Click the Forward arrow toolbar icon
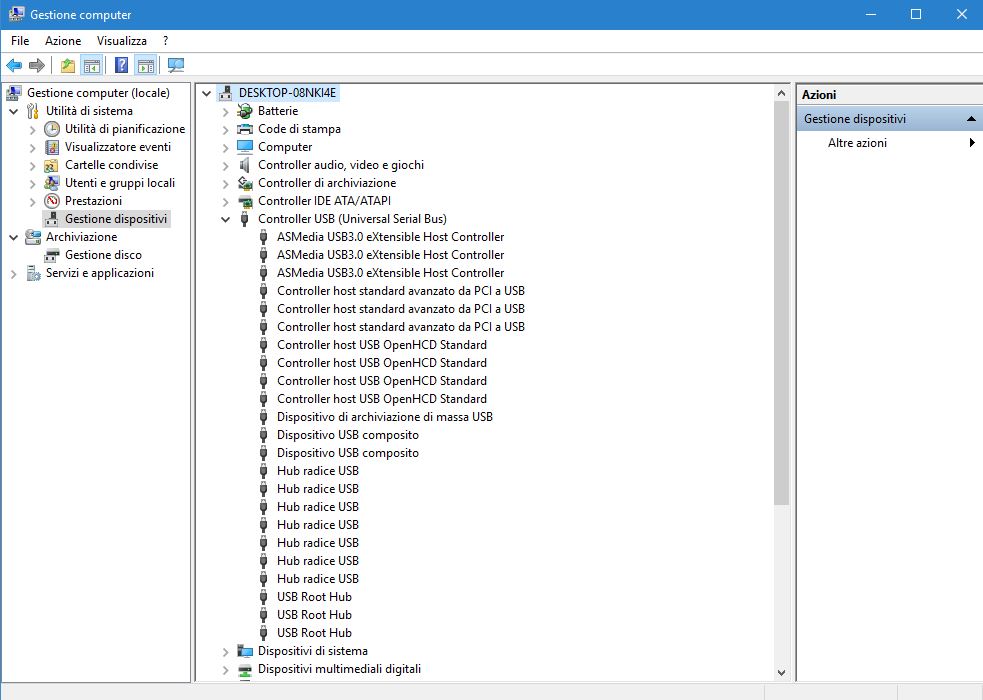 point(37,65)
